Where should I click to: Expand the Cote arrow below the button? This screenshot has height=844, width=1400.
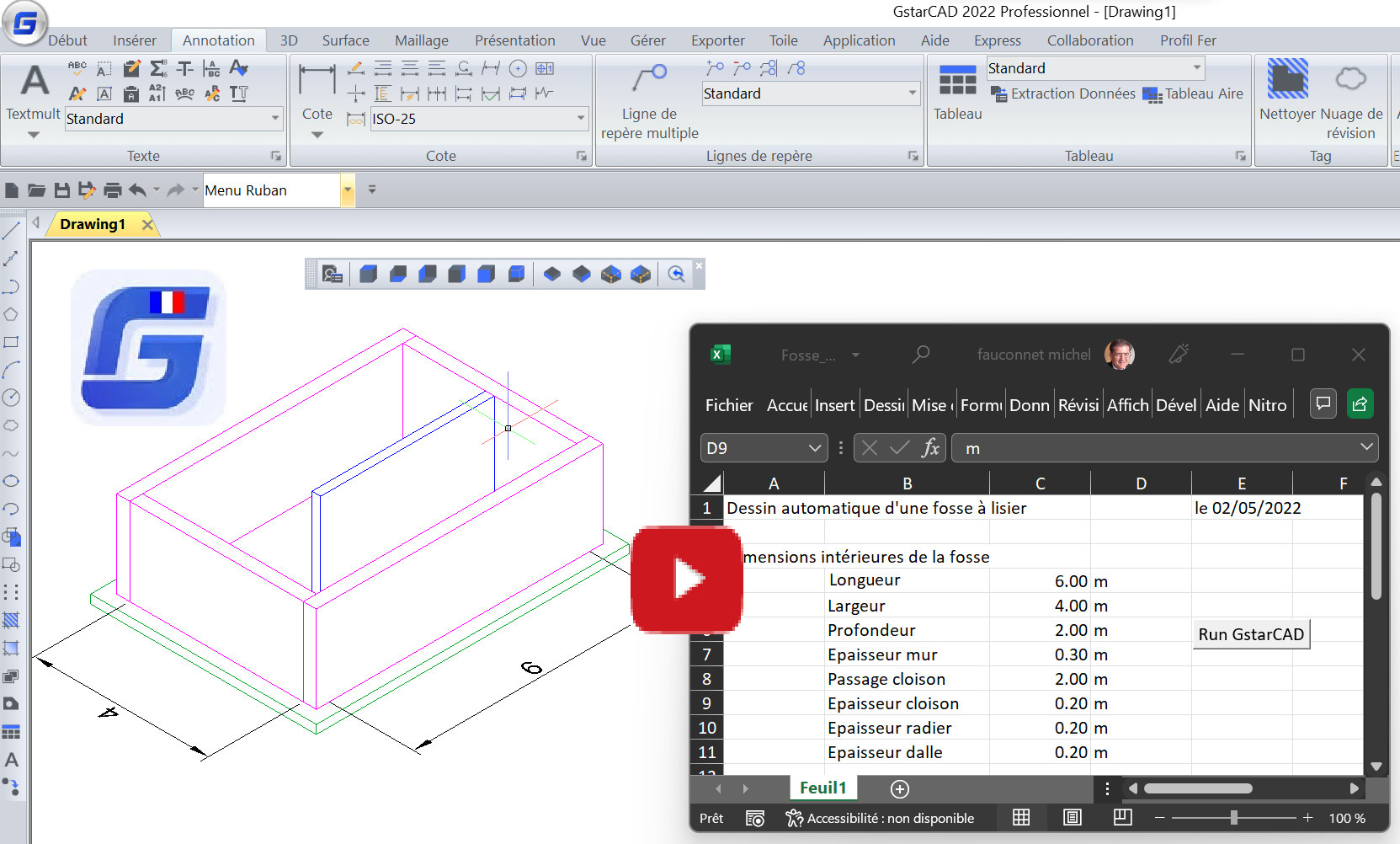coord(317,135)
